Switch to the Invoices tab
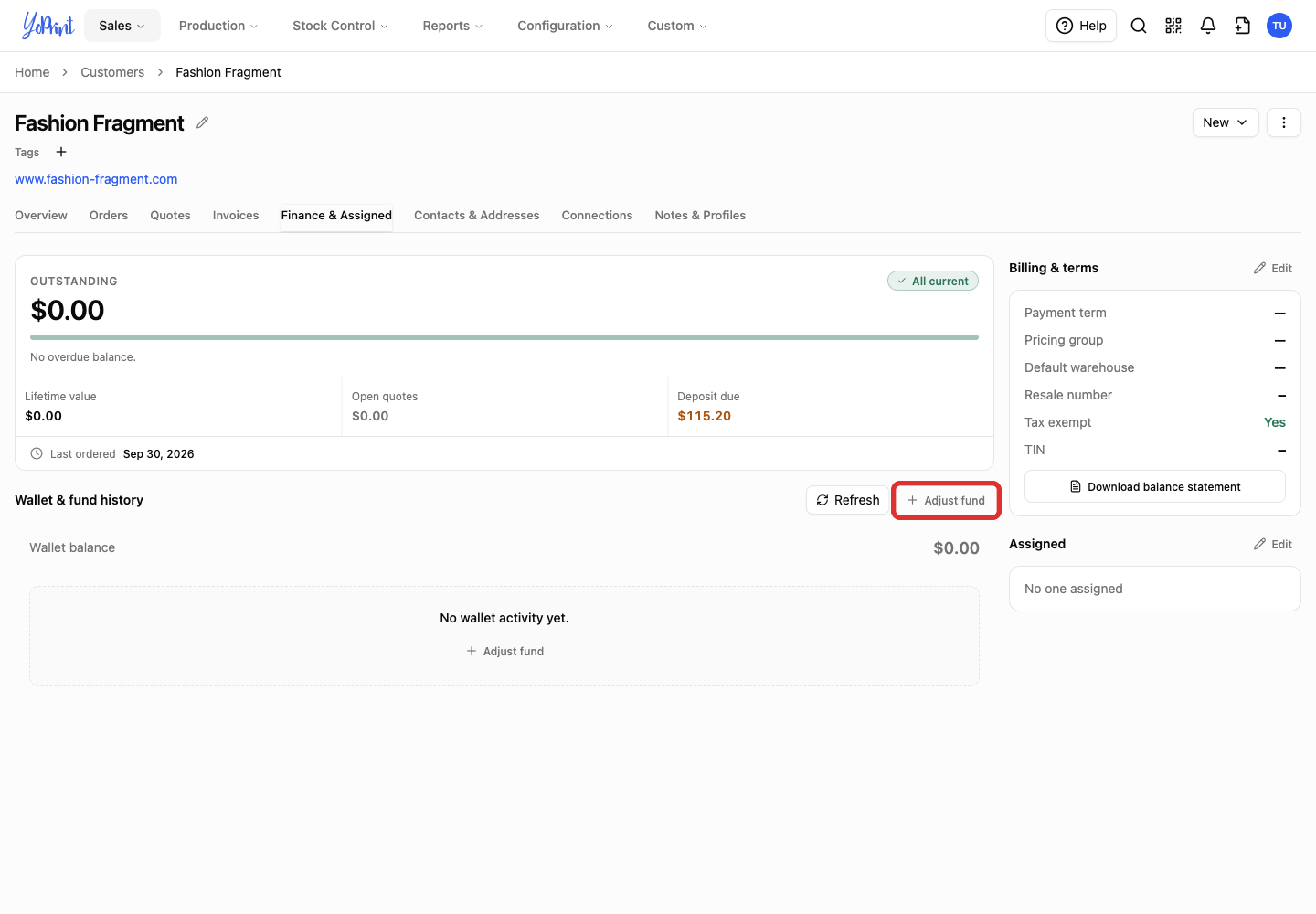 236,216
